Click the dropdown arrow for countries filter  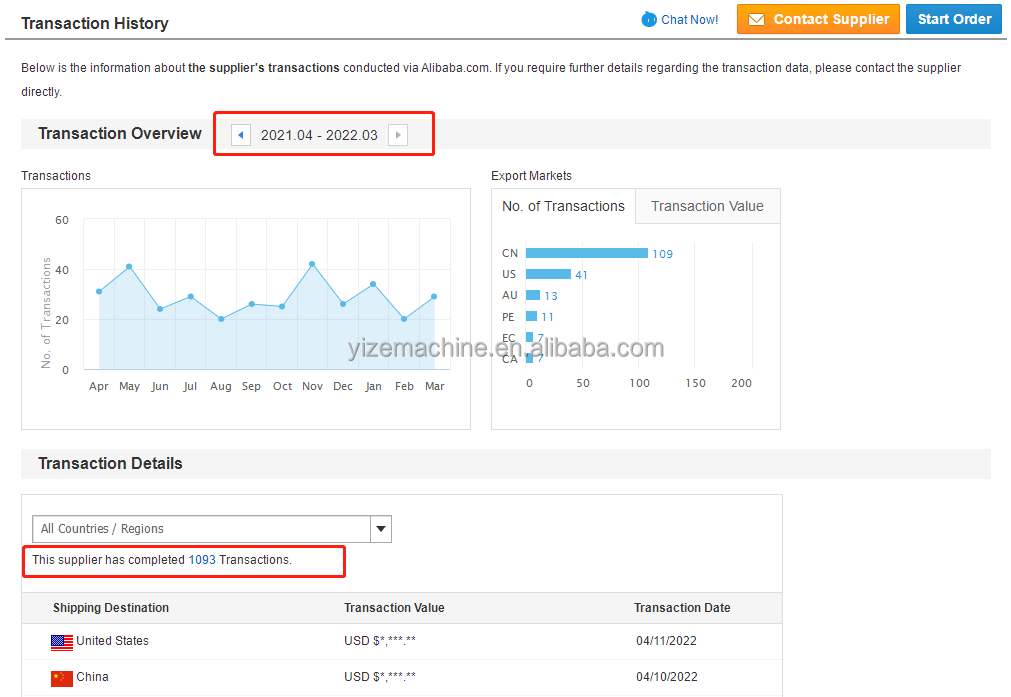point(380,529)
